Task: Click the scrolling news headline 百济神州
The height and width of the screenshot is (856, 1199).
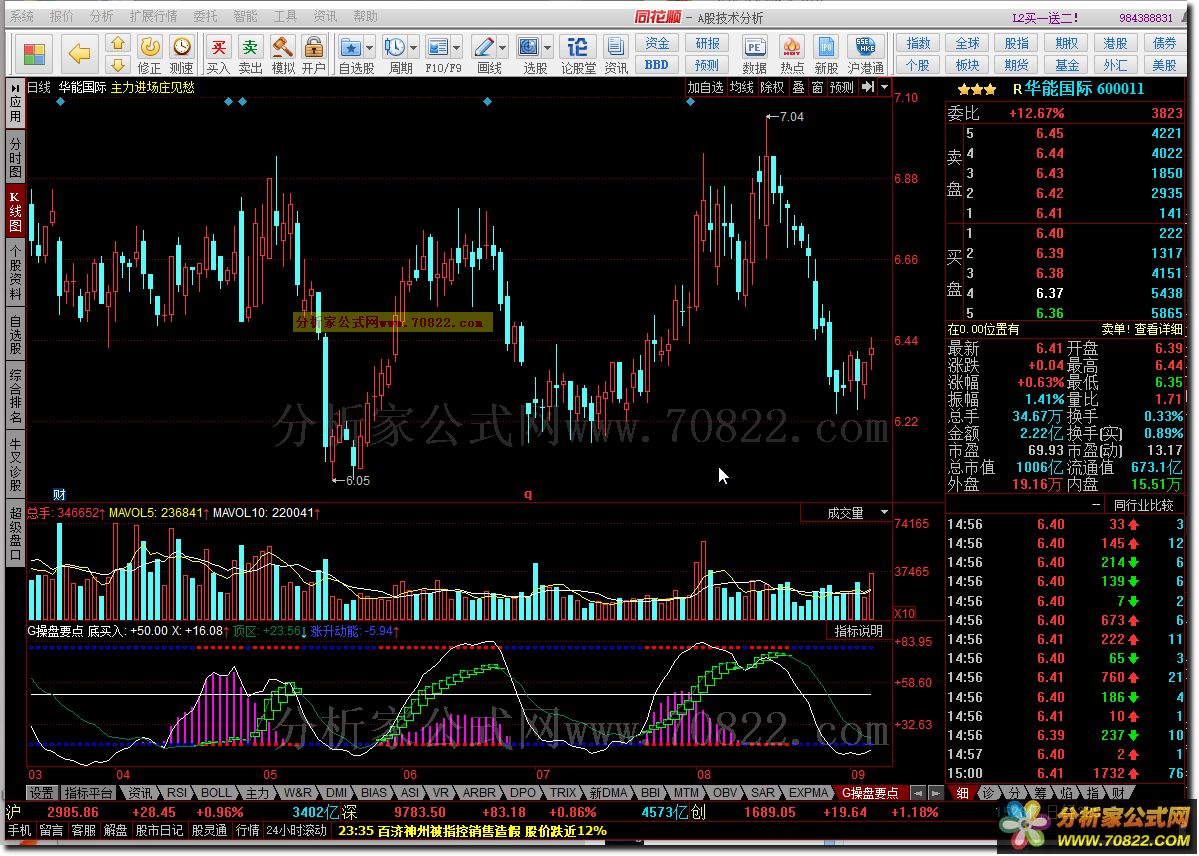Action: [472, 831]
